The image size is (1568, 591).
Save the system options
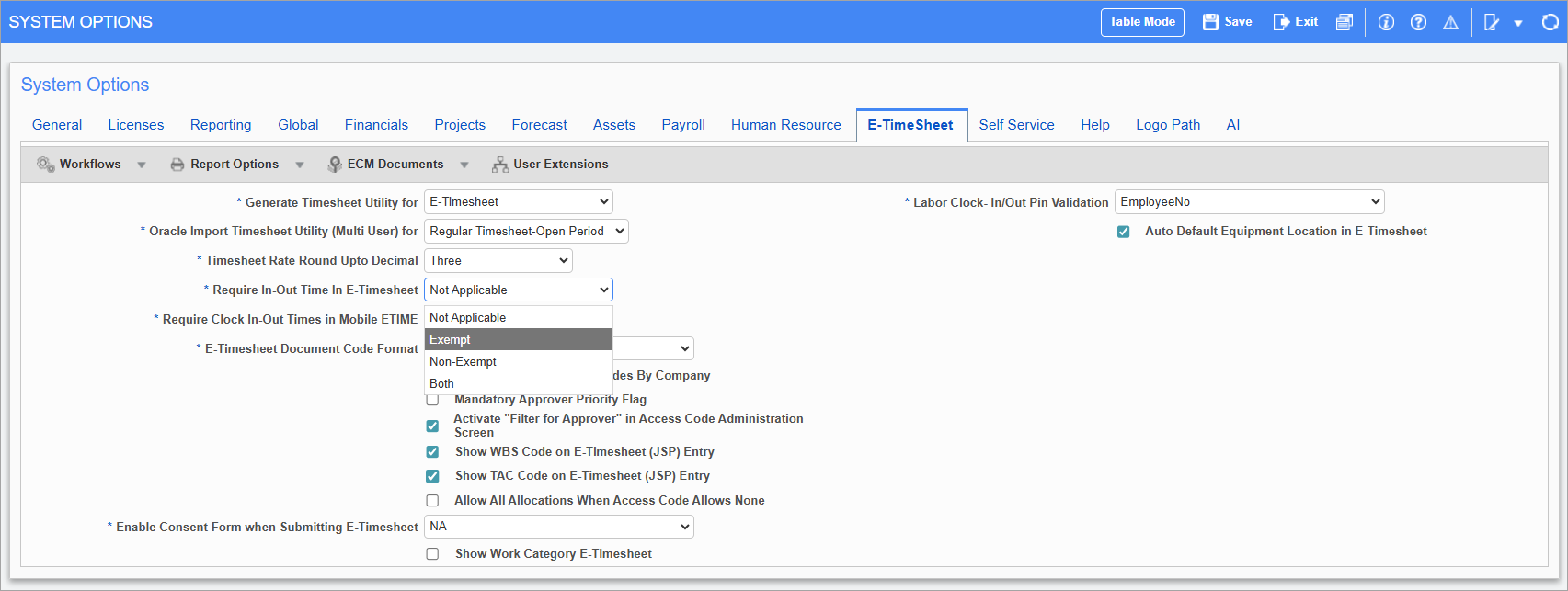(1227, 22)
